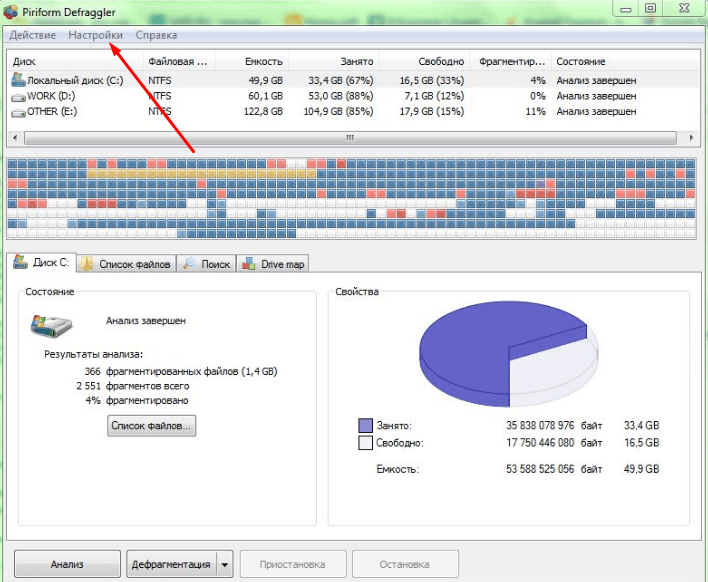Image resolution: width=708 pixels, height=582 pixels.
Task: Click the drive list horizontal scrollbar thumb
Action: click(350, 138)
